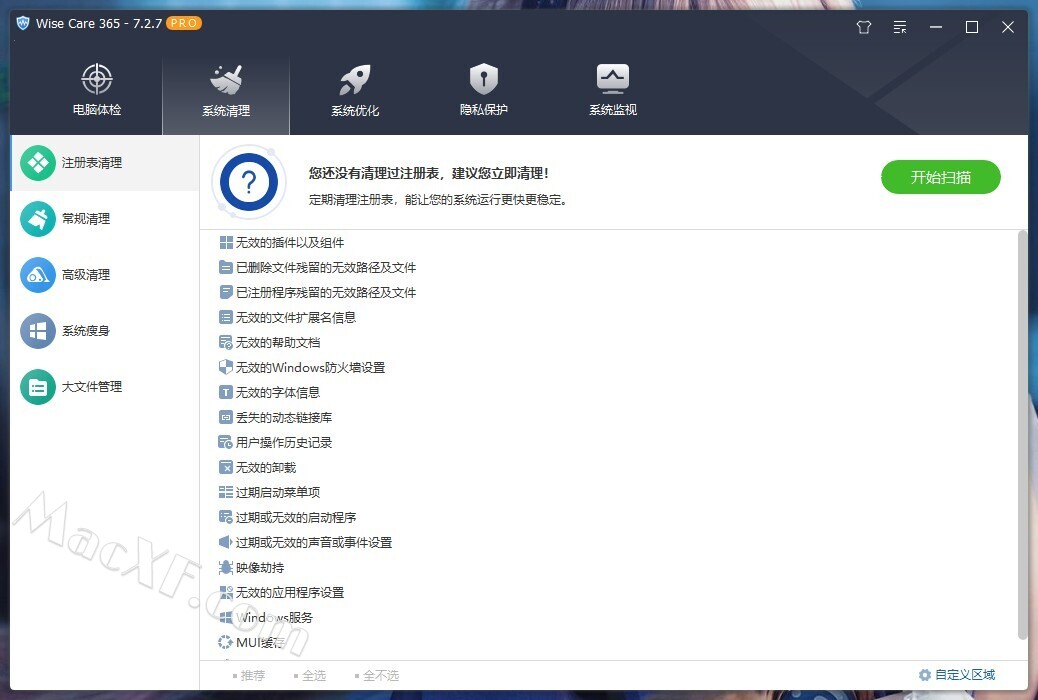Select the 无效的文件扩展名信息 entry text
The image size is (1038, 700).
(x=296, y=317)
